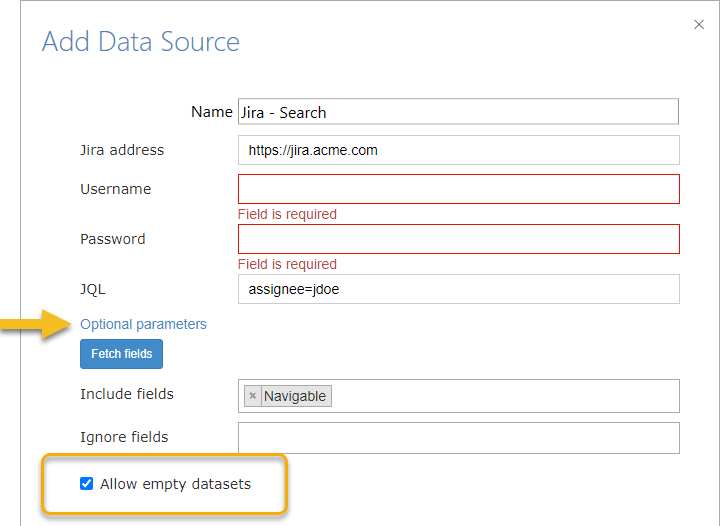Click the Username label
The image size is (720, 526).
coord(116,189)
